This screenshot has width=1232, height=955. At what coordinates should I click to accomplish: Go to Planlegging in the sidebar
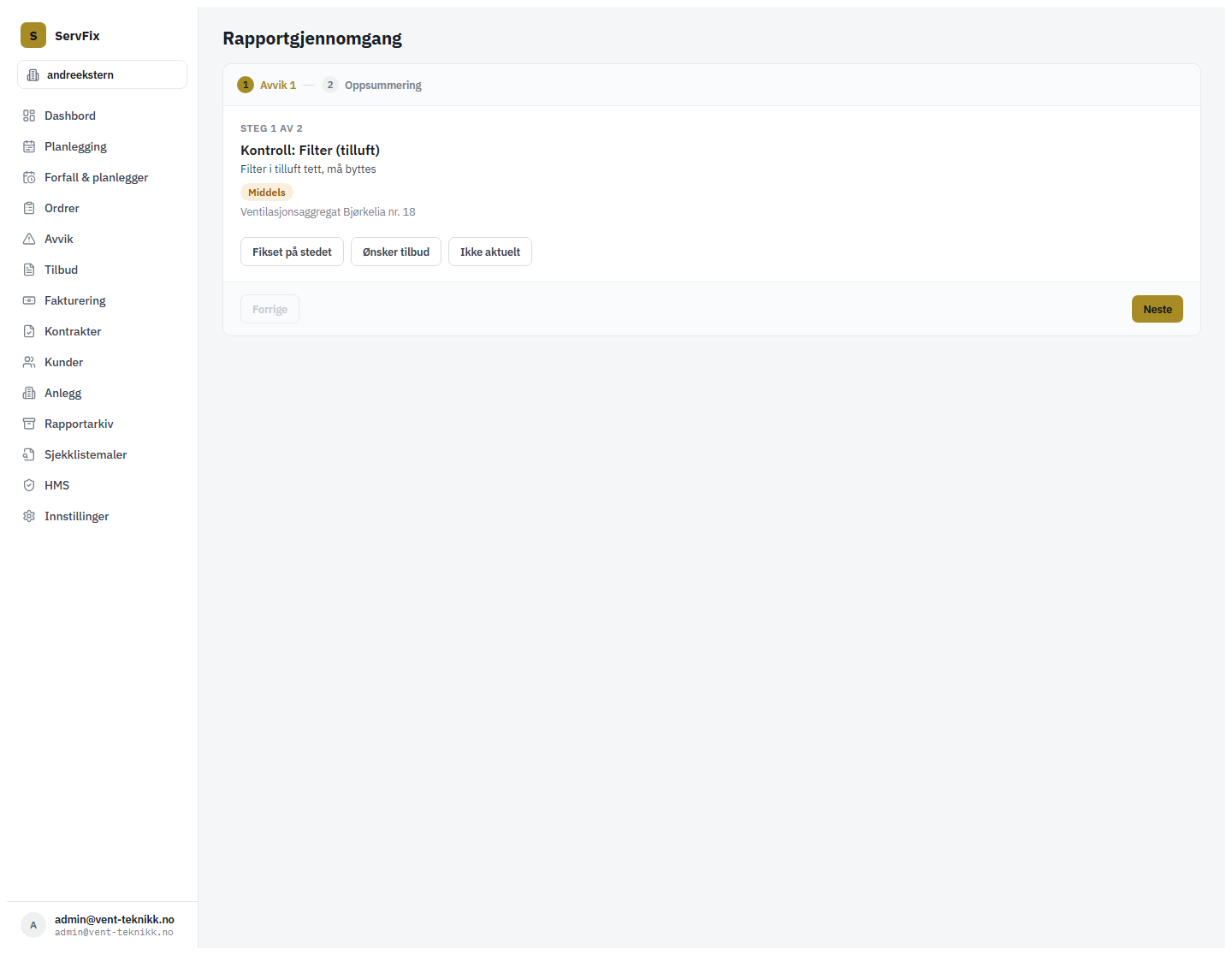point(102,146)
